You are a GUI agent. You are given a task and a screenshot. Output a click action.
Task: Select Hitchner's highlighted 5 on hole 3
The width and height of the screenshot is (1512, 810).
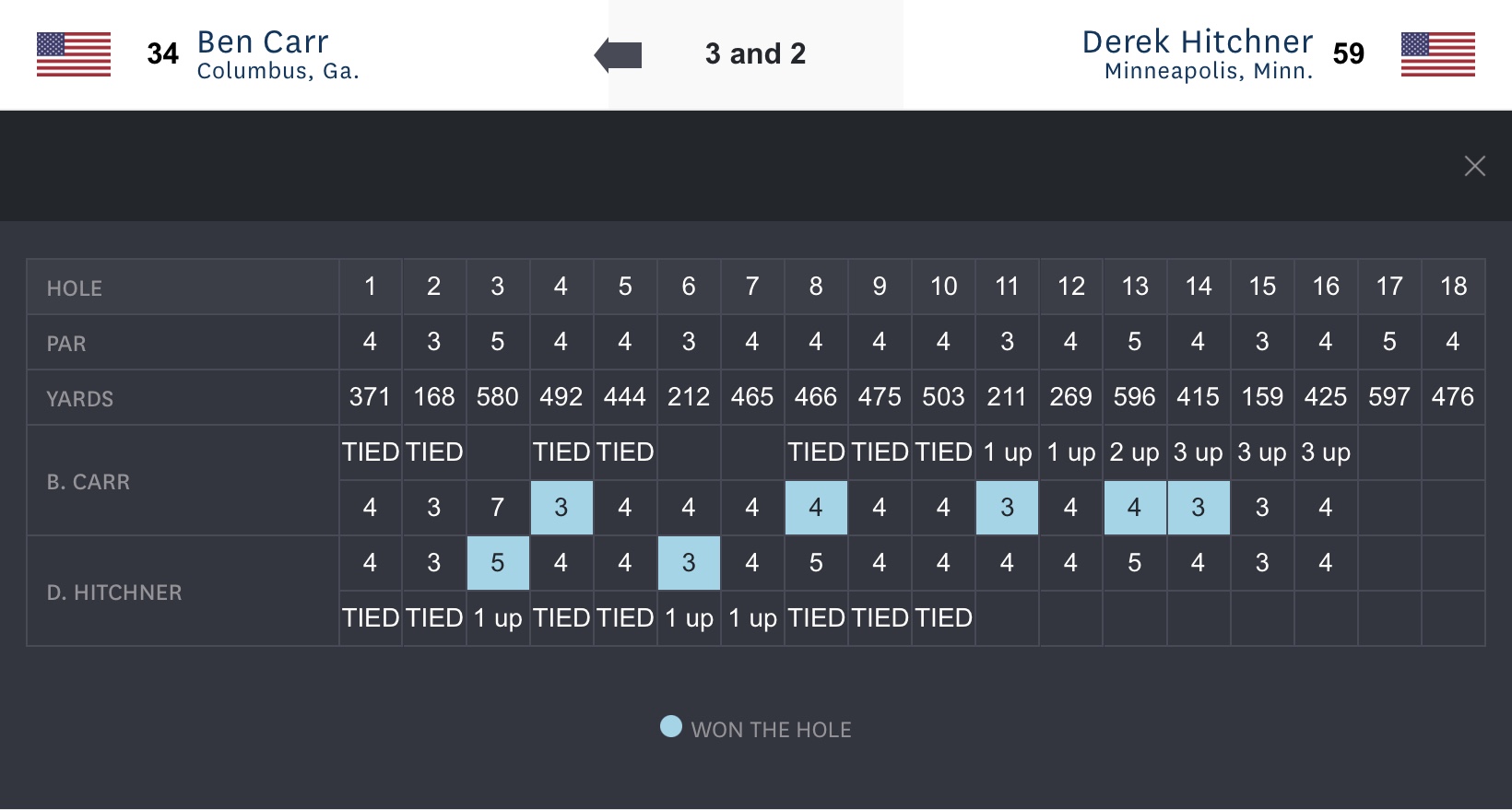coord(498,563)
